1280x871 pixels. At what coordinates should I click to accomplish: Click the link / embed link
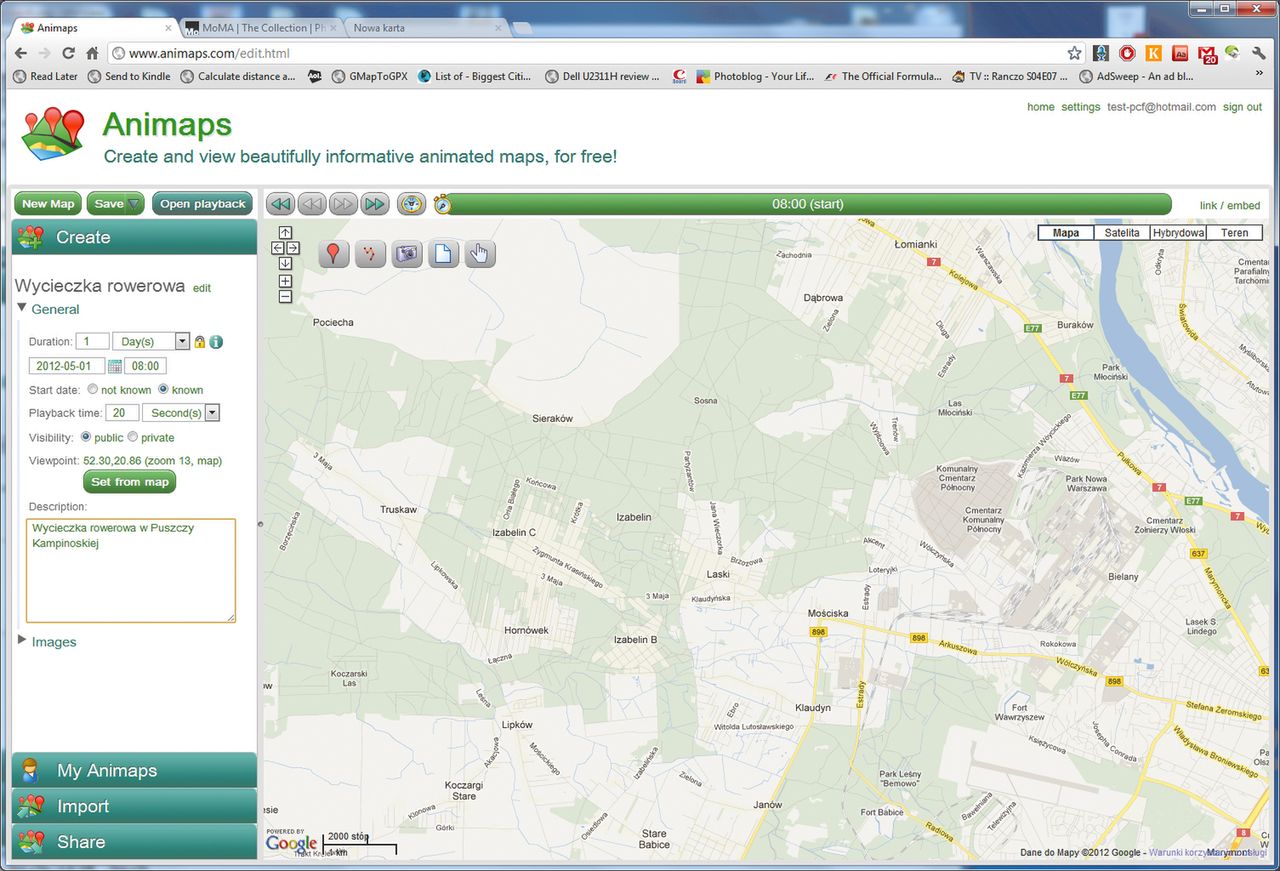1230,206
